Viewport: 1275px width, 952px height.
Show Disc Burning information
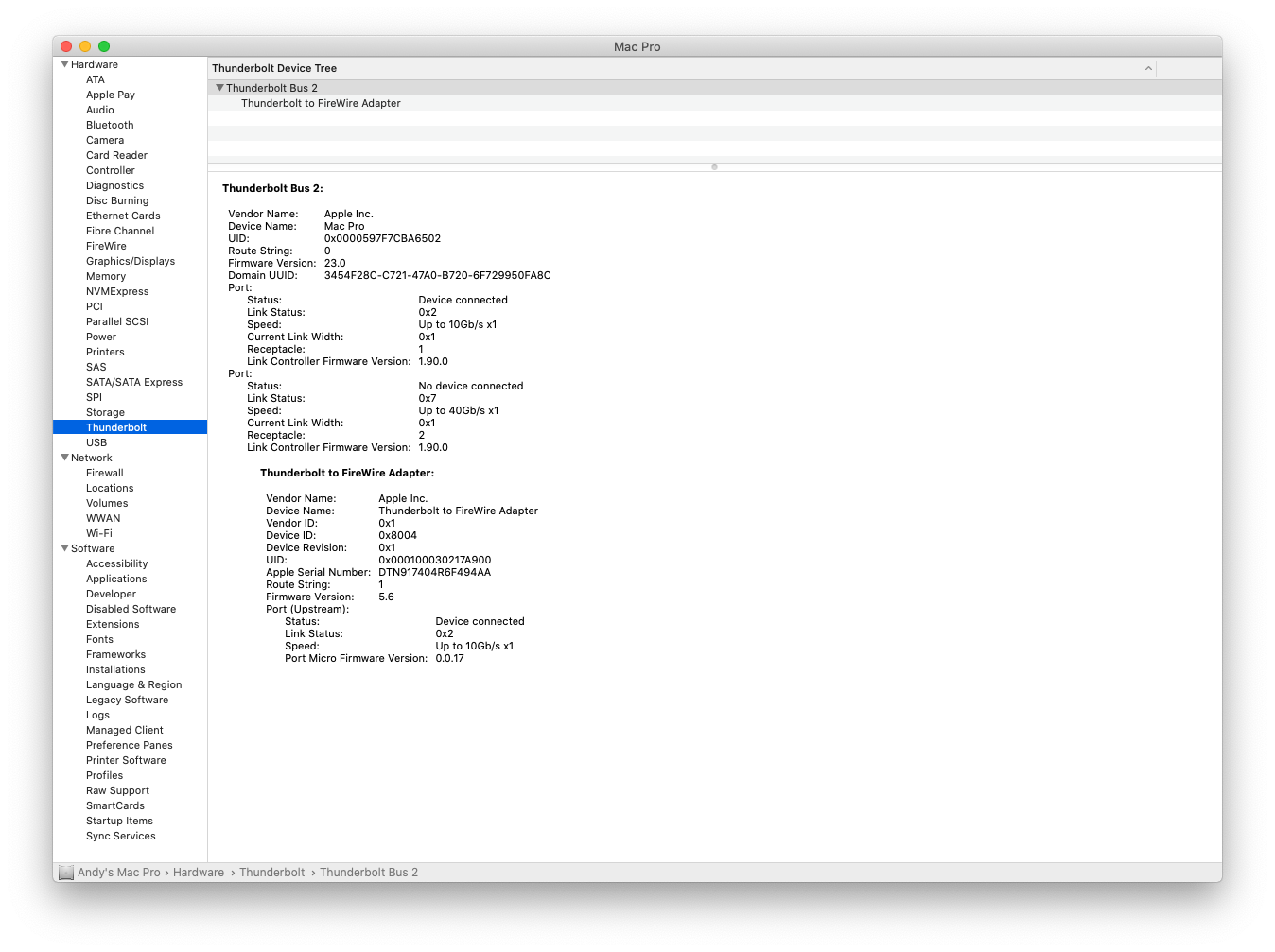(117, 200)
